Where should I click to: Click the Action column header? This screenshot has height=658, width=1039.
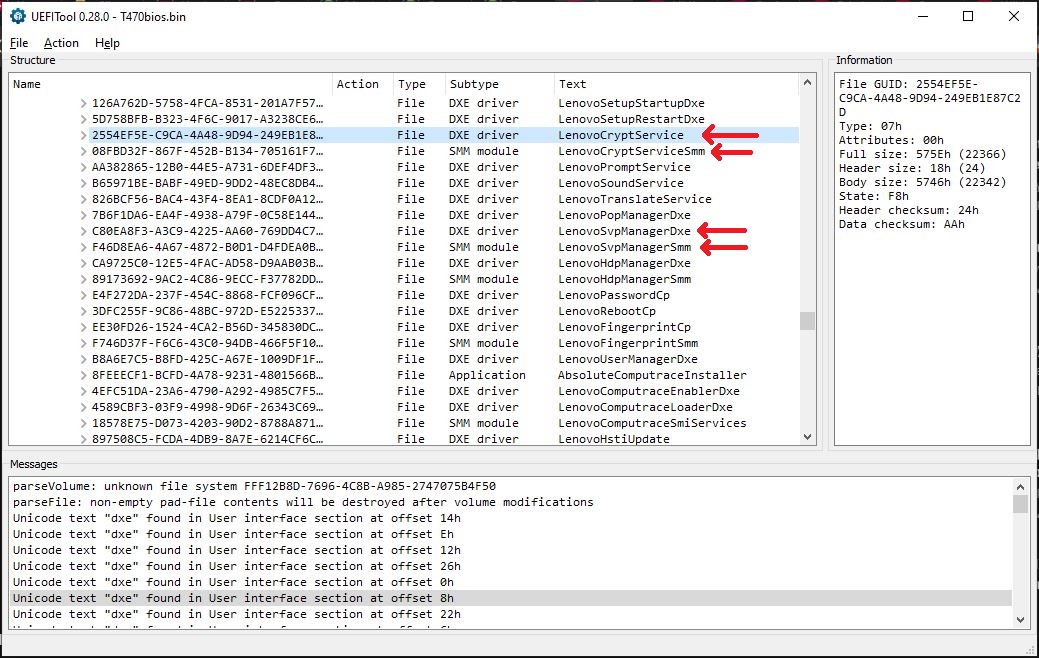[362, 84]
